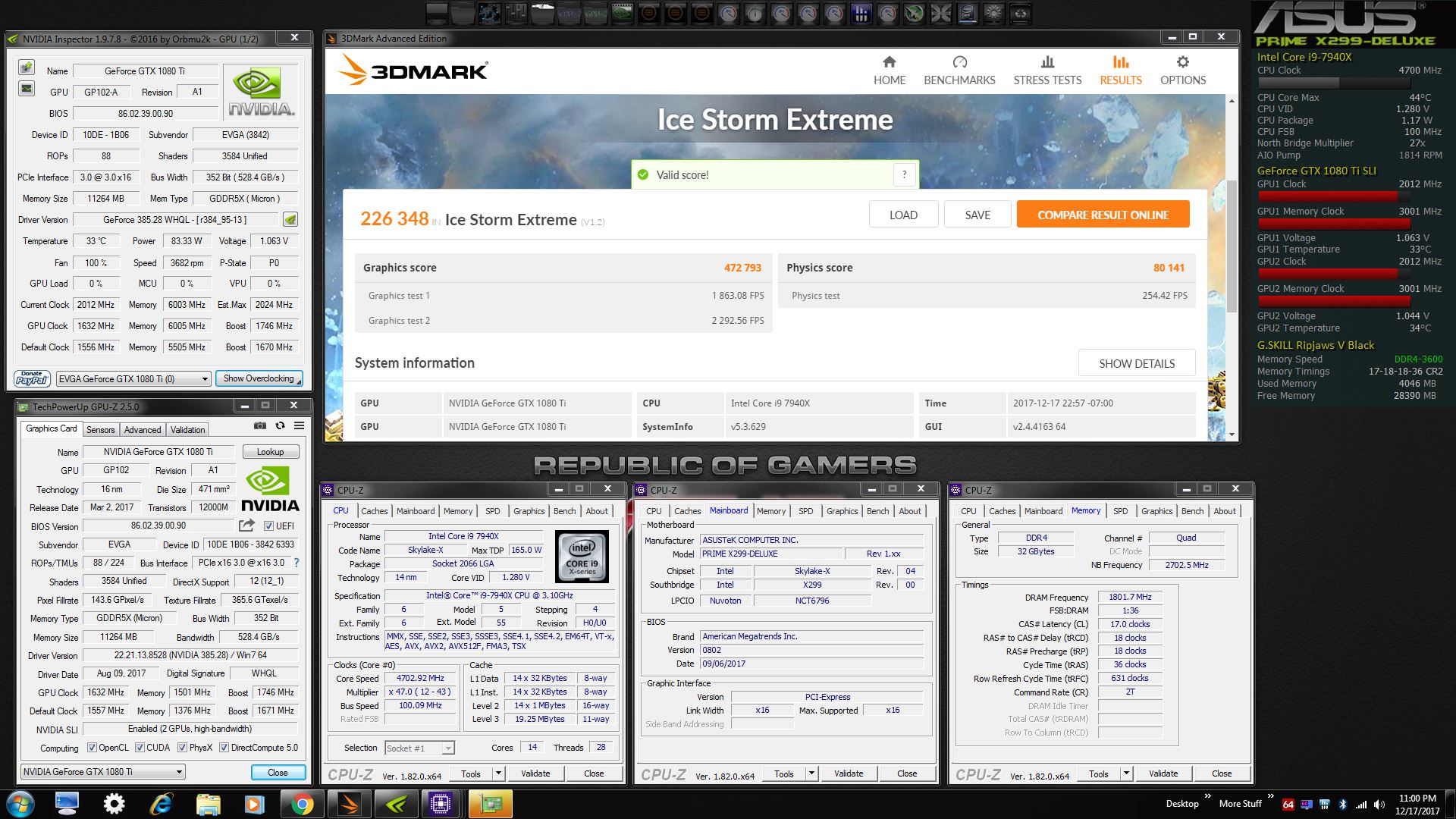Switch to Advanced tab in GPU-Z
Image resolution: width=1456 pixels, height=819 pixels.
[143, 429]
